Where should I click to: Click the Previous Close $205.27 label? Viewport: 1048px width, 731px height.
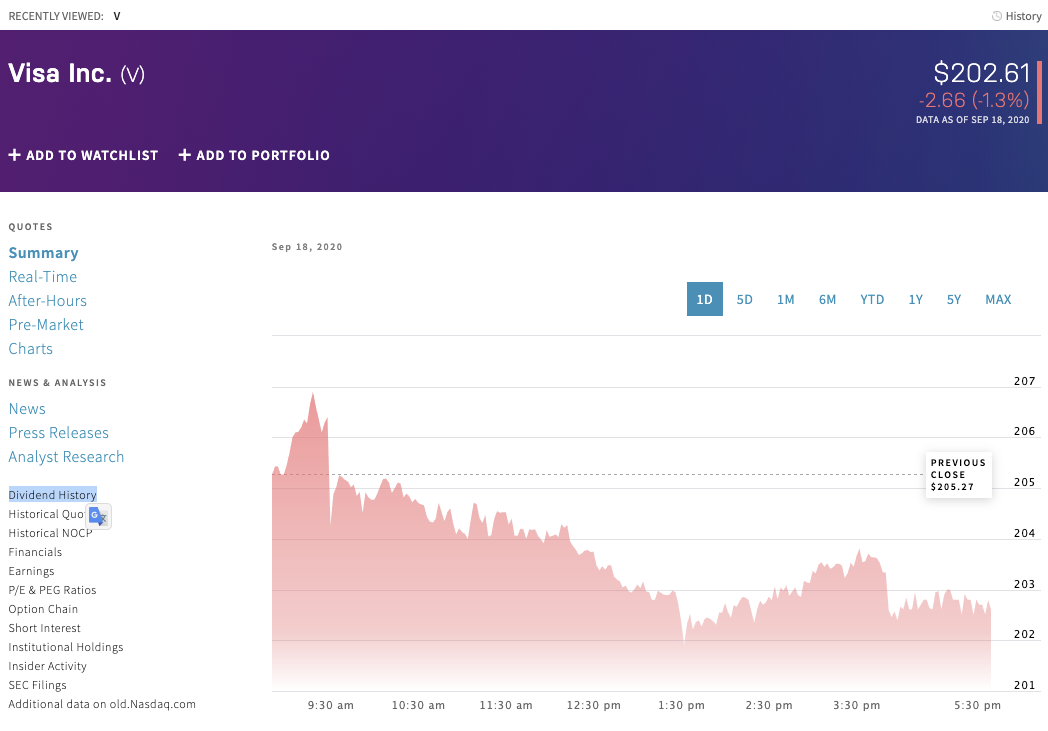pyautogui.click(x=958, y=474)
